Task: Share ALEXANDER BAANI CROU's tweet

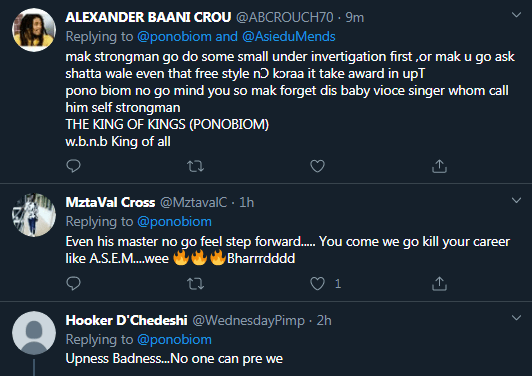Action: (439, 166)
